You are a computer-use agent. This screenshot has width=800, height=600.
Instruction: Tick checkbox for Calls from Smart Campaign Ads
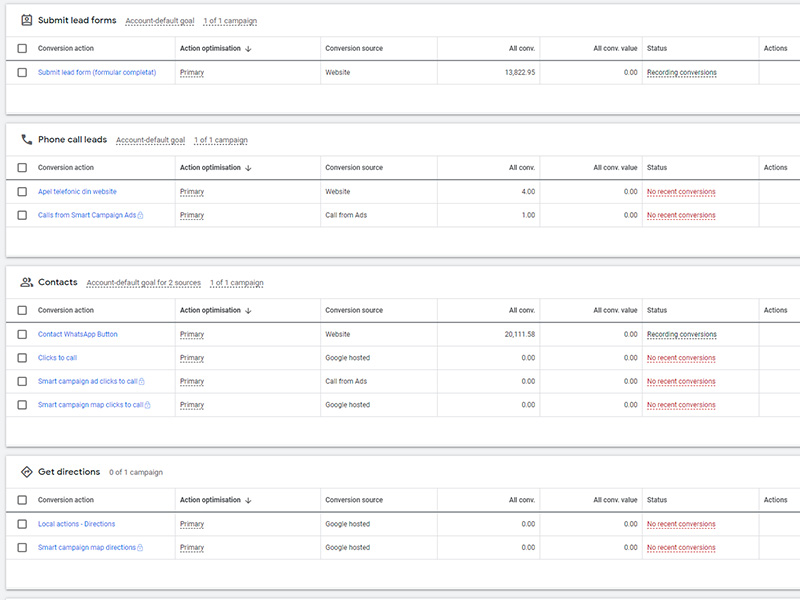point(22,215)
